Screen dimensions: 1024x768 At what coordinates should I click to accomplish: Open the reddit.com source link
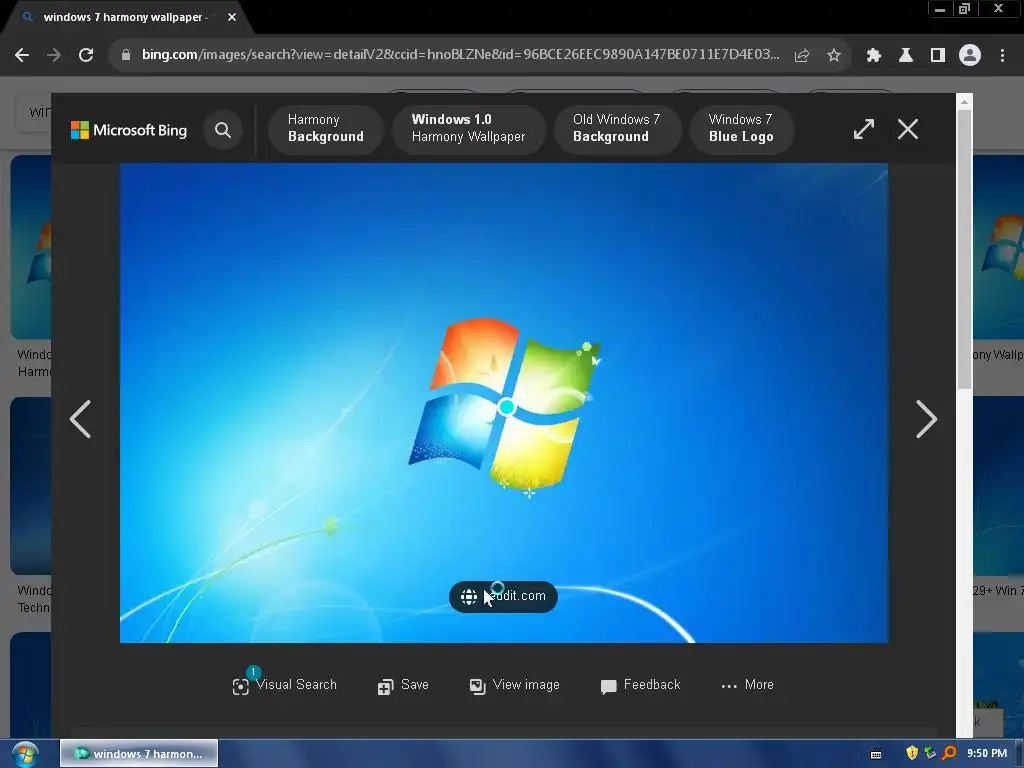click(503, 596)
